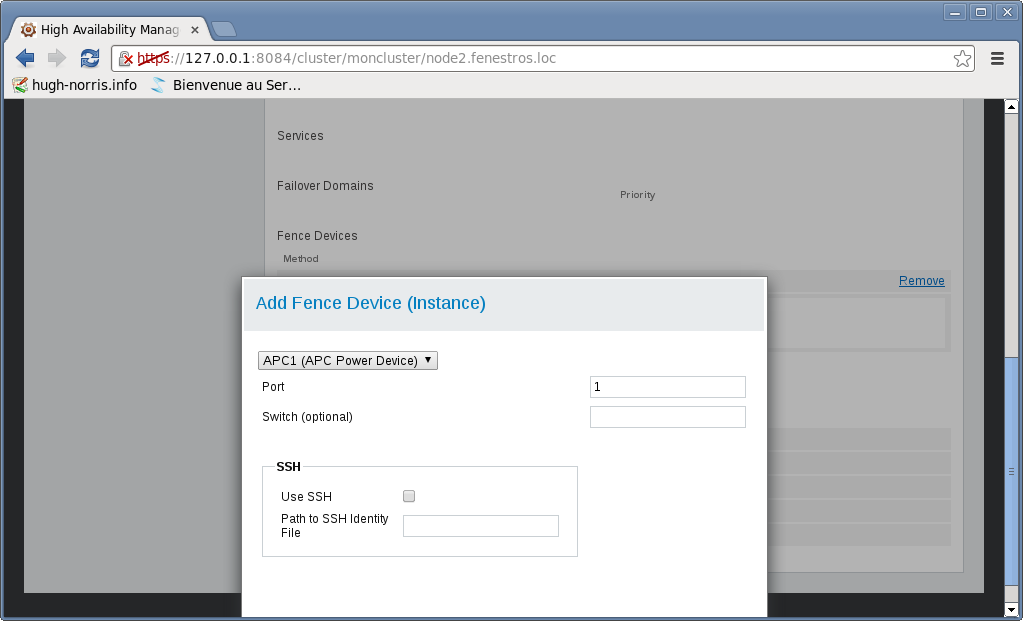The height and width of the screenshot is (621, 1023).
Task: Click into the Port input field
Action: pos(667,387)
